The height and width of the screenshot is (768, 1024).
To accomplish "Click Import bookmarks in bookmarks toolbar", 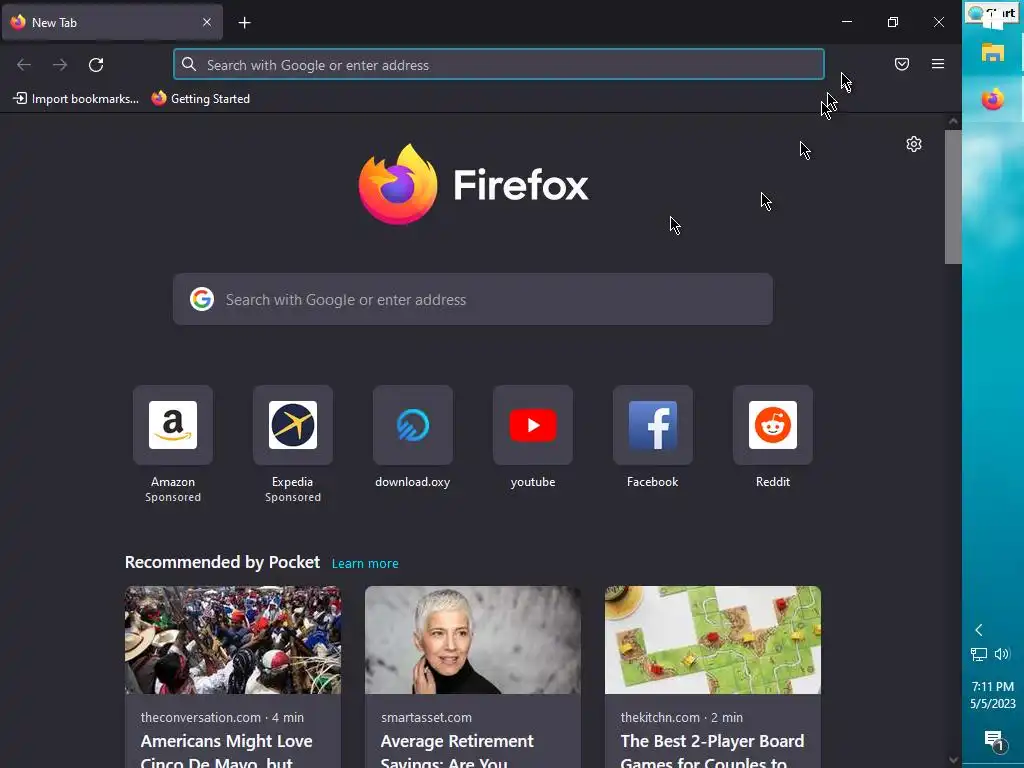I will [x=76, y=99].
